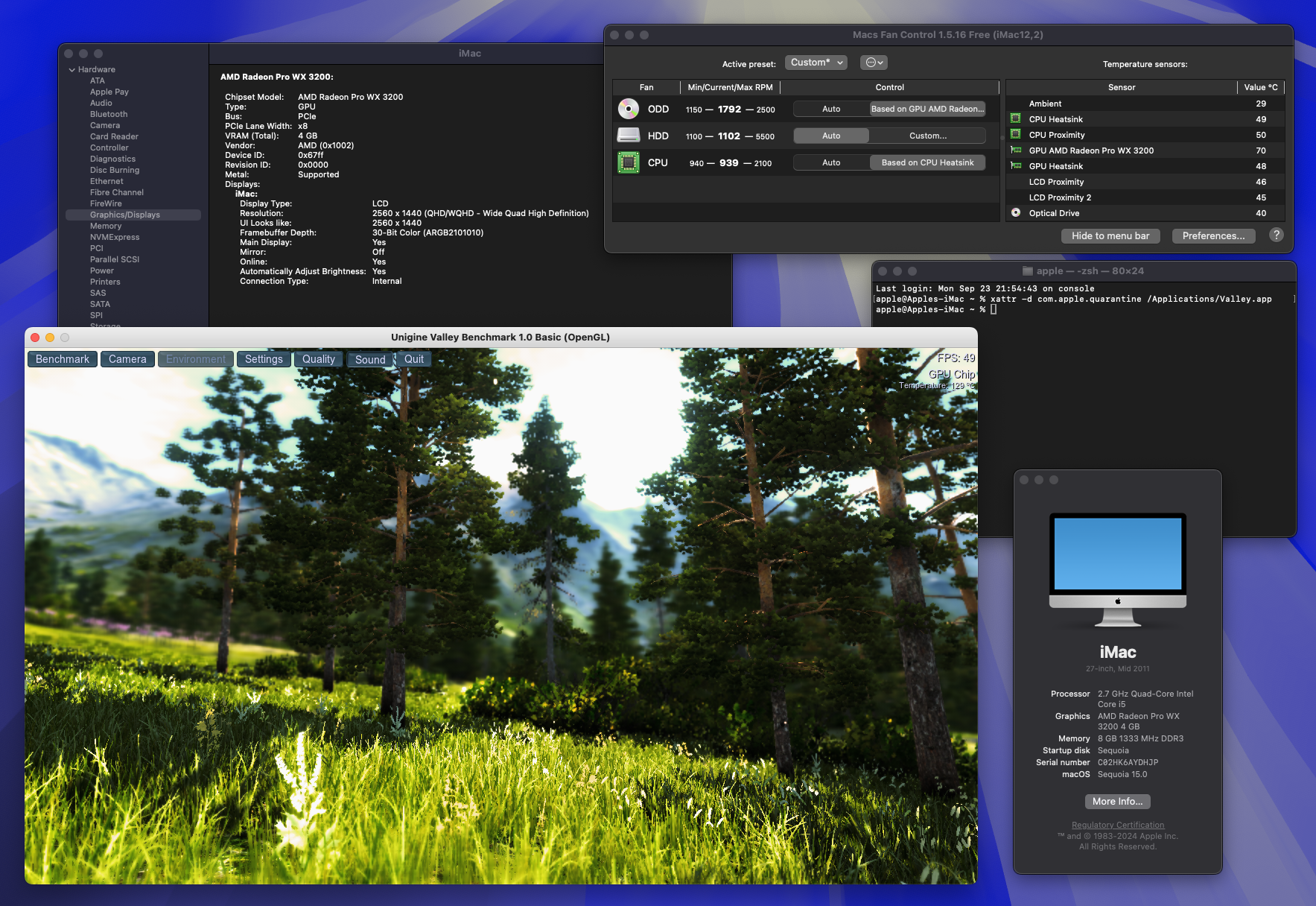
Task: Select SATA in the hardware sidebar
Action: tap(100, 304)
